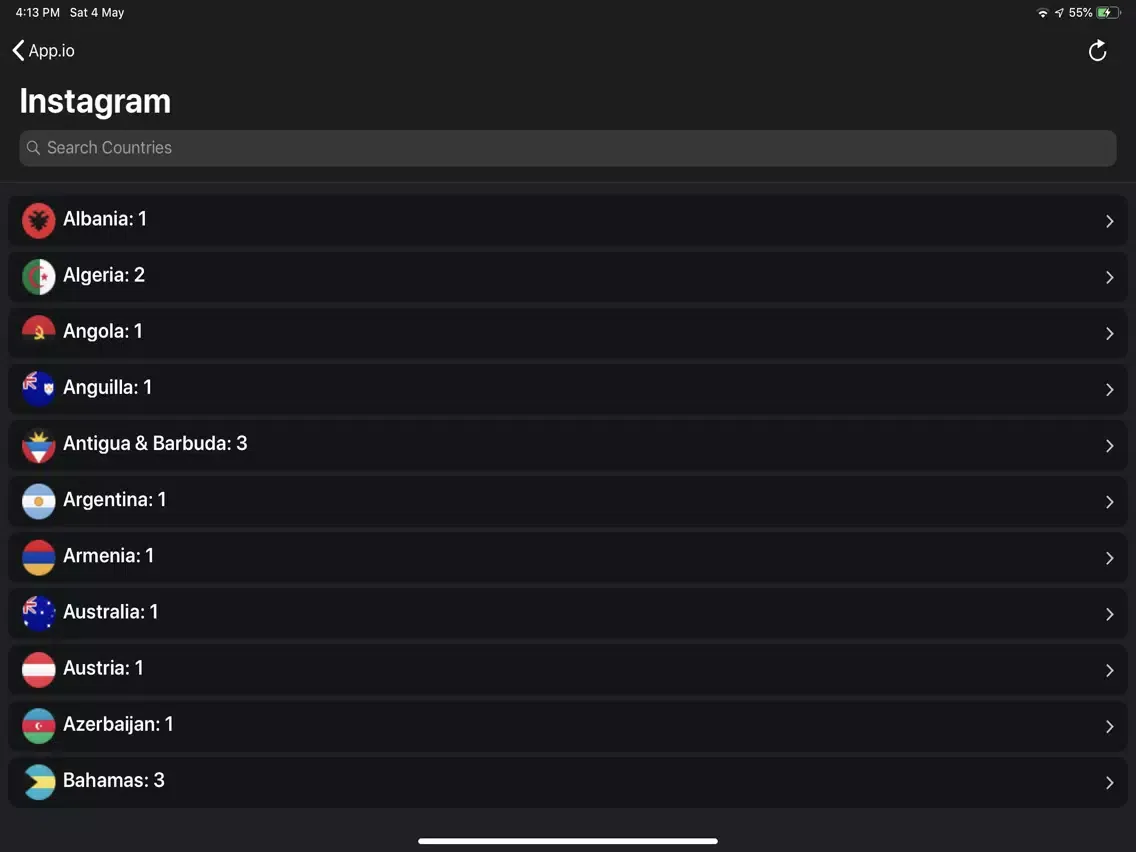Open the Bahamas: 3 entry
The height and width of the screenshot is (852, 1136).
tap(113, 780)
